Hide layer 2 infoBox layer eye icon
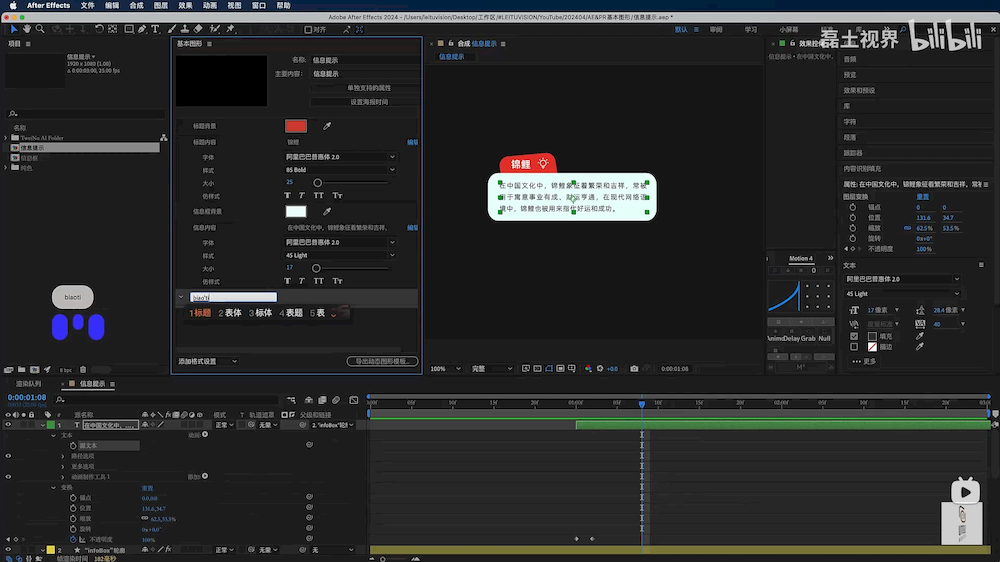The width and height of the screenshot is (1000, 562). coord(8,550)
